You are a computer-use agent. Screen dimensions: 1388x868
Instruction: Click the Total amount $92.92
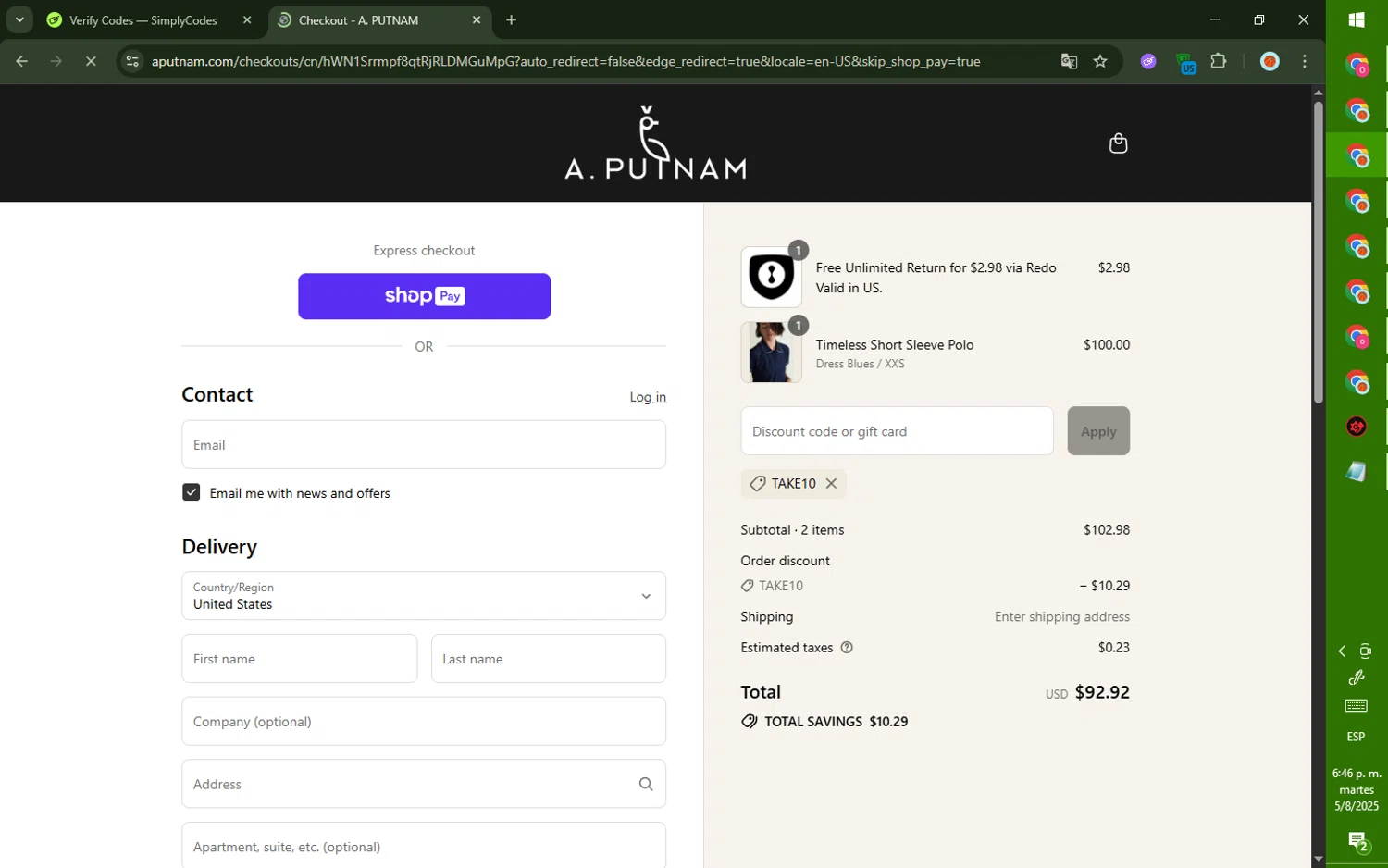pos(1102,692)
